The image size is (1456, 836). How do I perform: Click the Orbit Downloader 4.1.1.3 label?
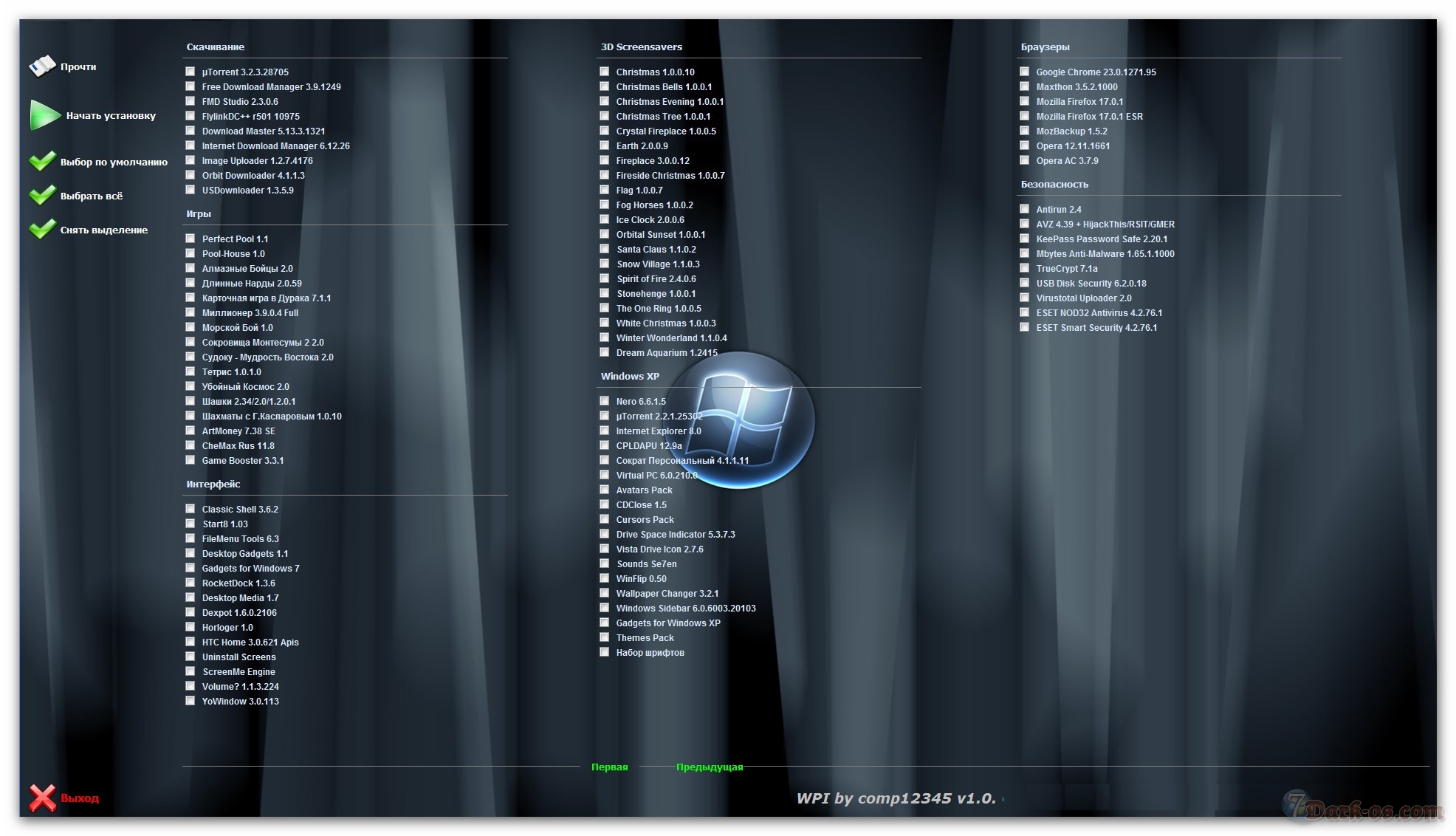pos(253,176)
